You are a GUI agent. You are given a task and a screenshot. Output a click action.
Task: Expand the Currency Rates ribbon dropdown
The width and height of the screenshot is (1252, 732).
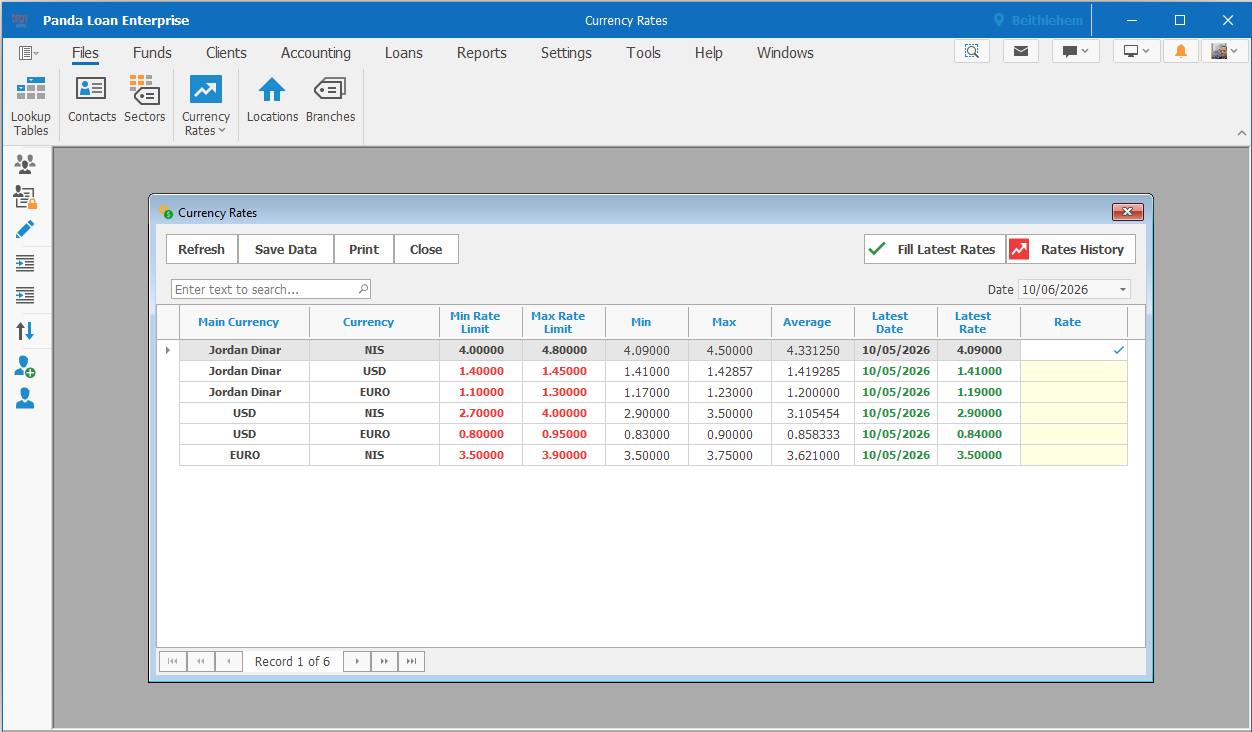tap(206, 105)
